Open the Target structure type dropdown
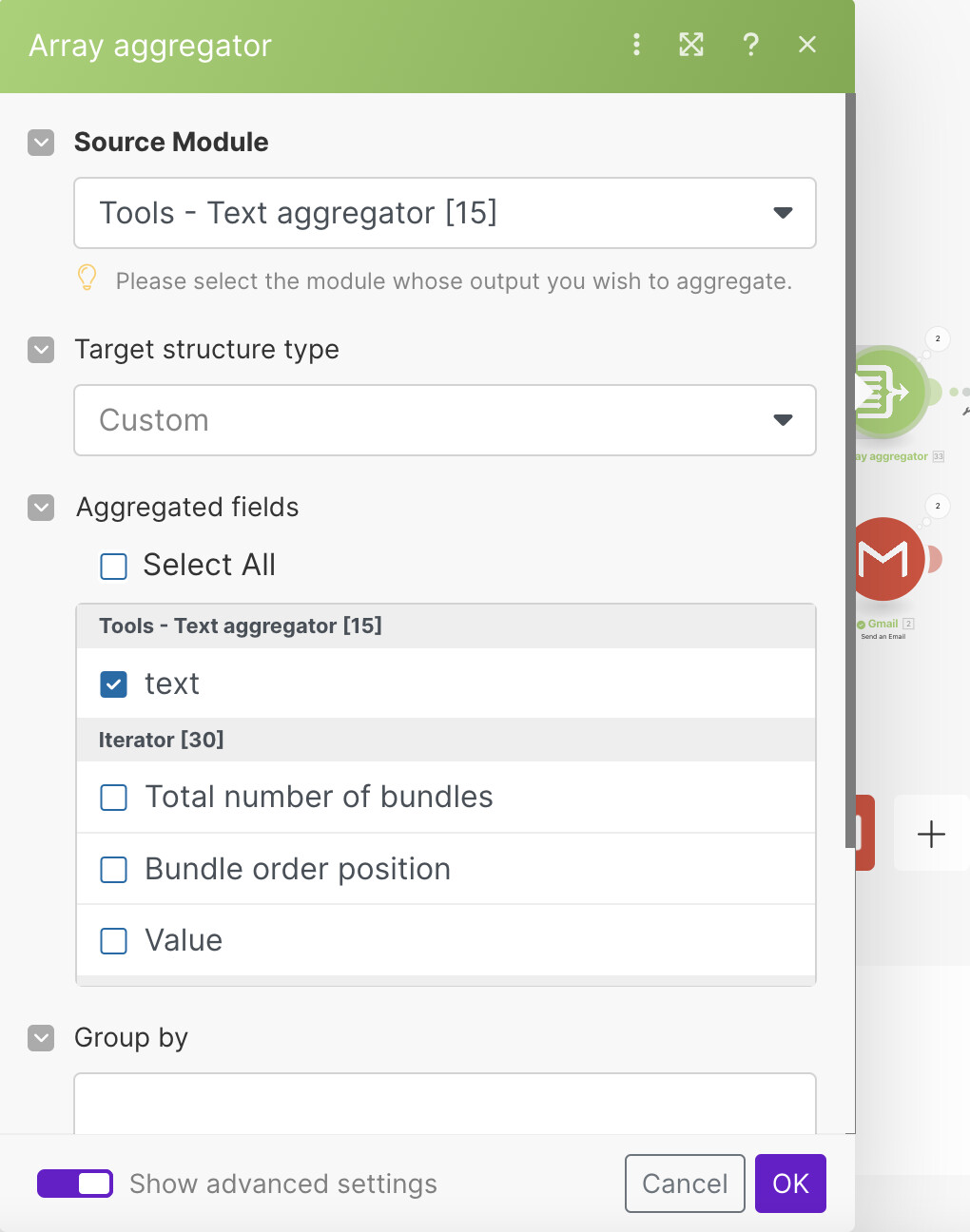This screenshot has width=970, height=1232. click(x=444, y=420)
